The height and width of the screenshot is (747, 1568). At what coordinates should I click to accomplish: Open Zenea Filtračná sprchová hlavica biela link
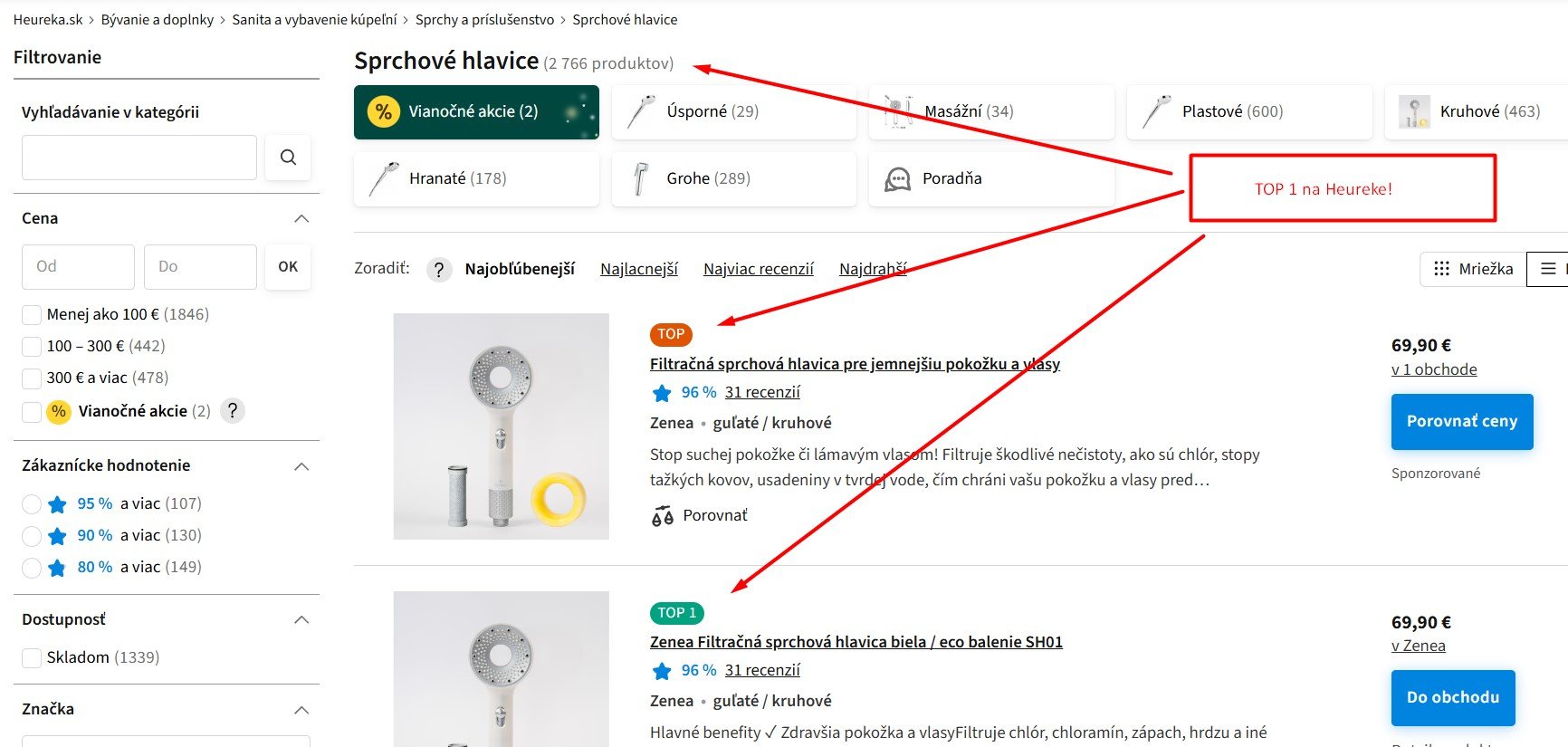pyautogui.click(x=856, y=642)
